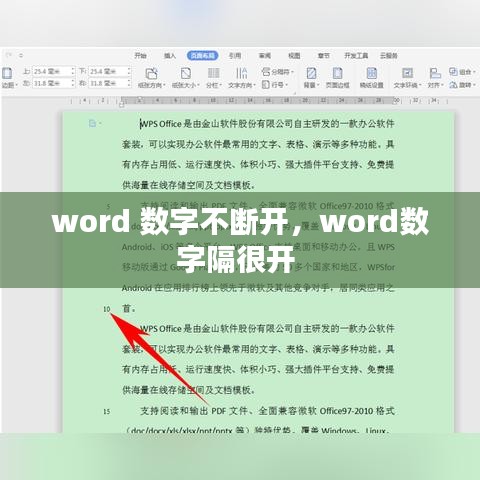480x480 pixels.
Task: Select the 页面布局 tab
Action: point(203,56)
